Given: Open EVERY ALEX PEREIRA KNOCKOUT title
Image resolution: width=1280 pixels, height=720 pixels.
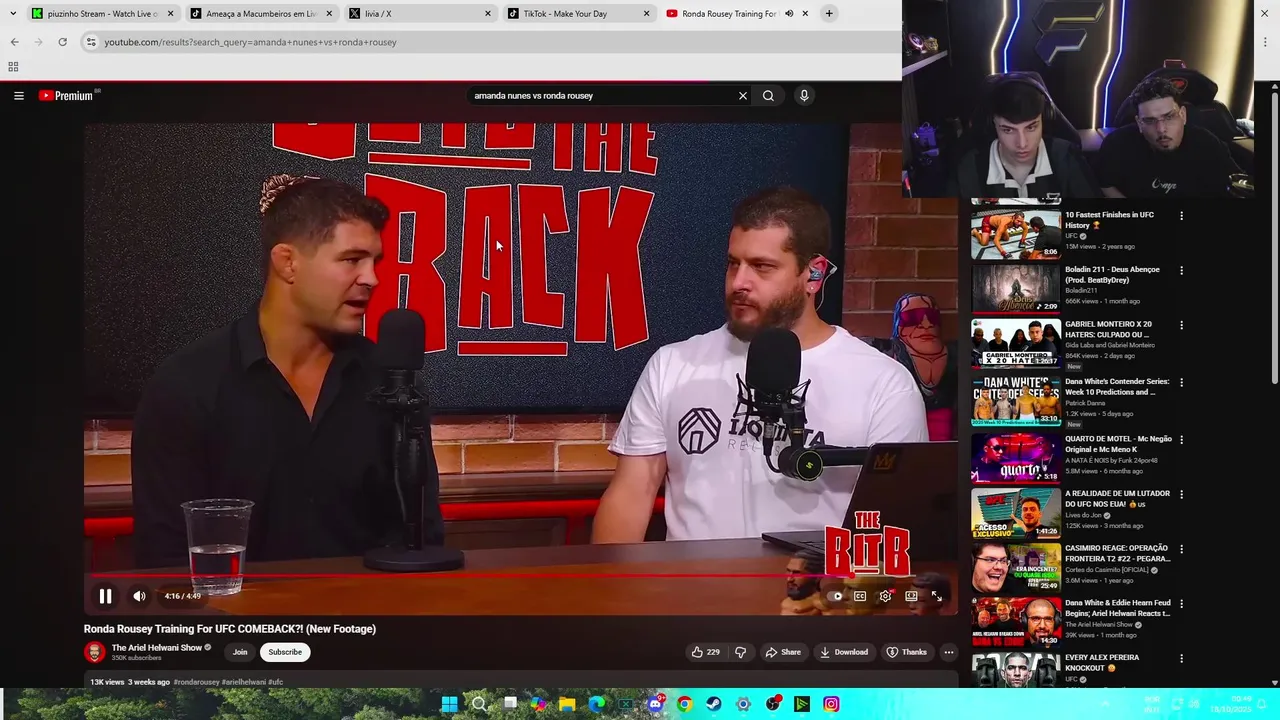Looking at the screenshot, I should 1102,663.
